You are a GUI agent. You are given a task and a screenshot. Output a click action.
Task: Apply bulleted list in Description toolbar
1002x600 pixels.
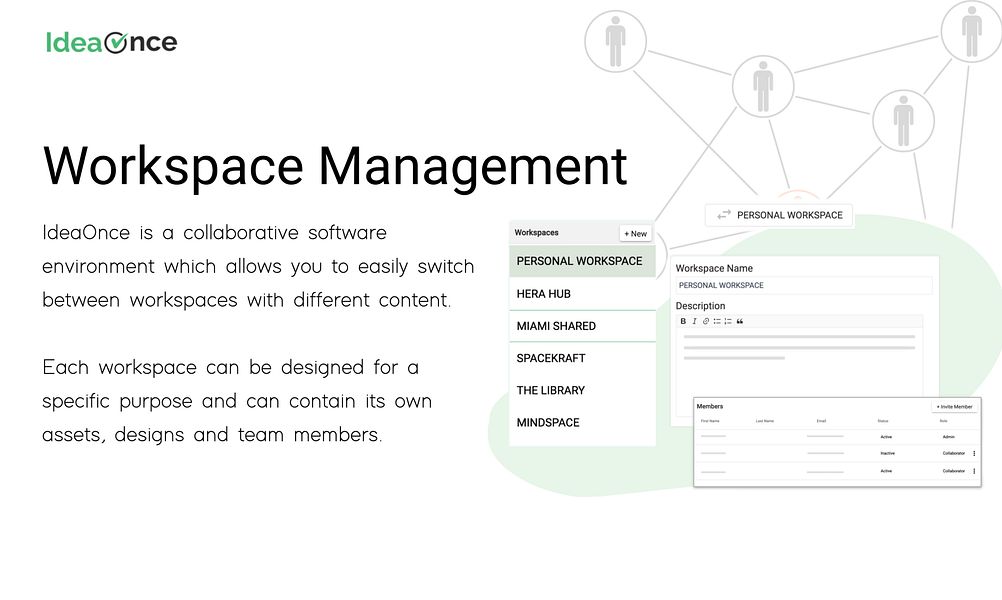(717, 321)
